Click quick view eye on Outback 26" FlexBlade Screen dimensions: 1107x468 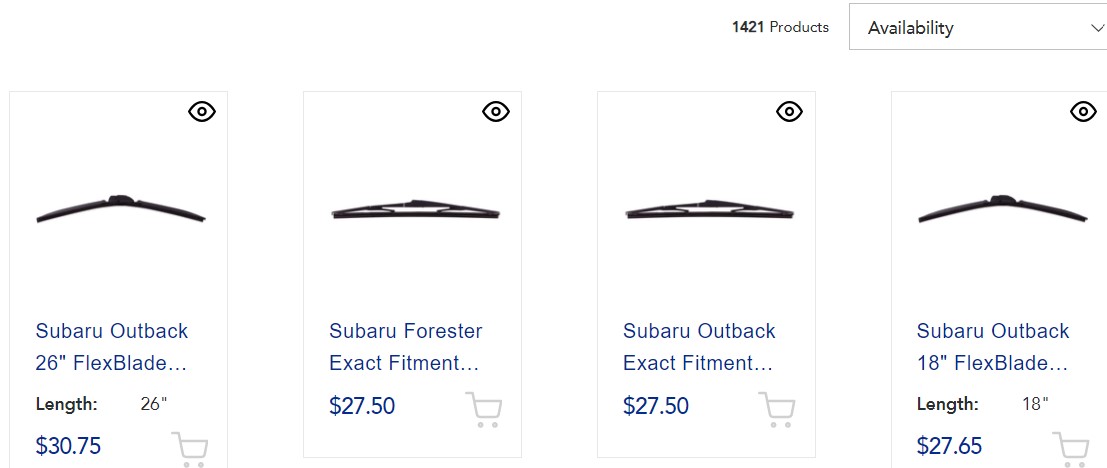[202, 112]
